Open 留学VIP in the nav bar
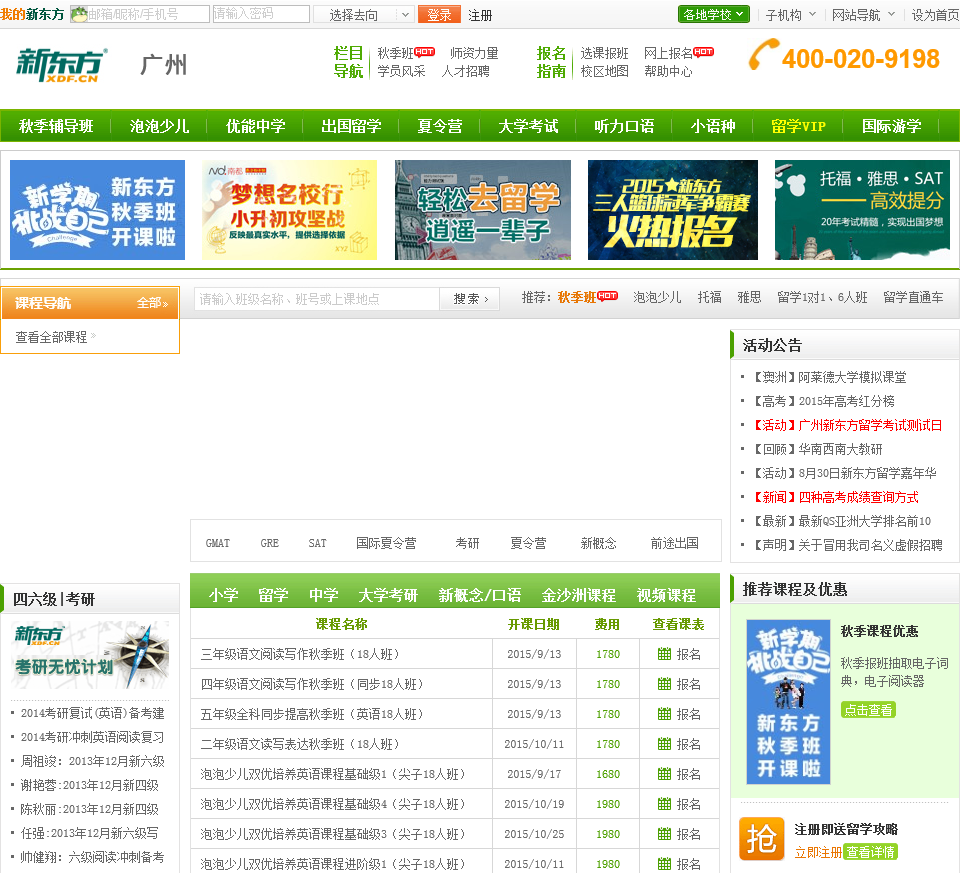The width and height of the screenshot is (960, 873). click(x=798, y=126)
